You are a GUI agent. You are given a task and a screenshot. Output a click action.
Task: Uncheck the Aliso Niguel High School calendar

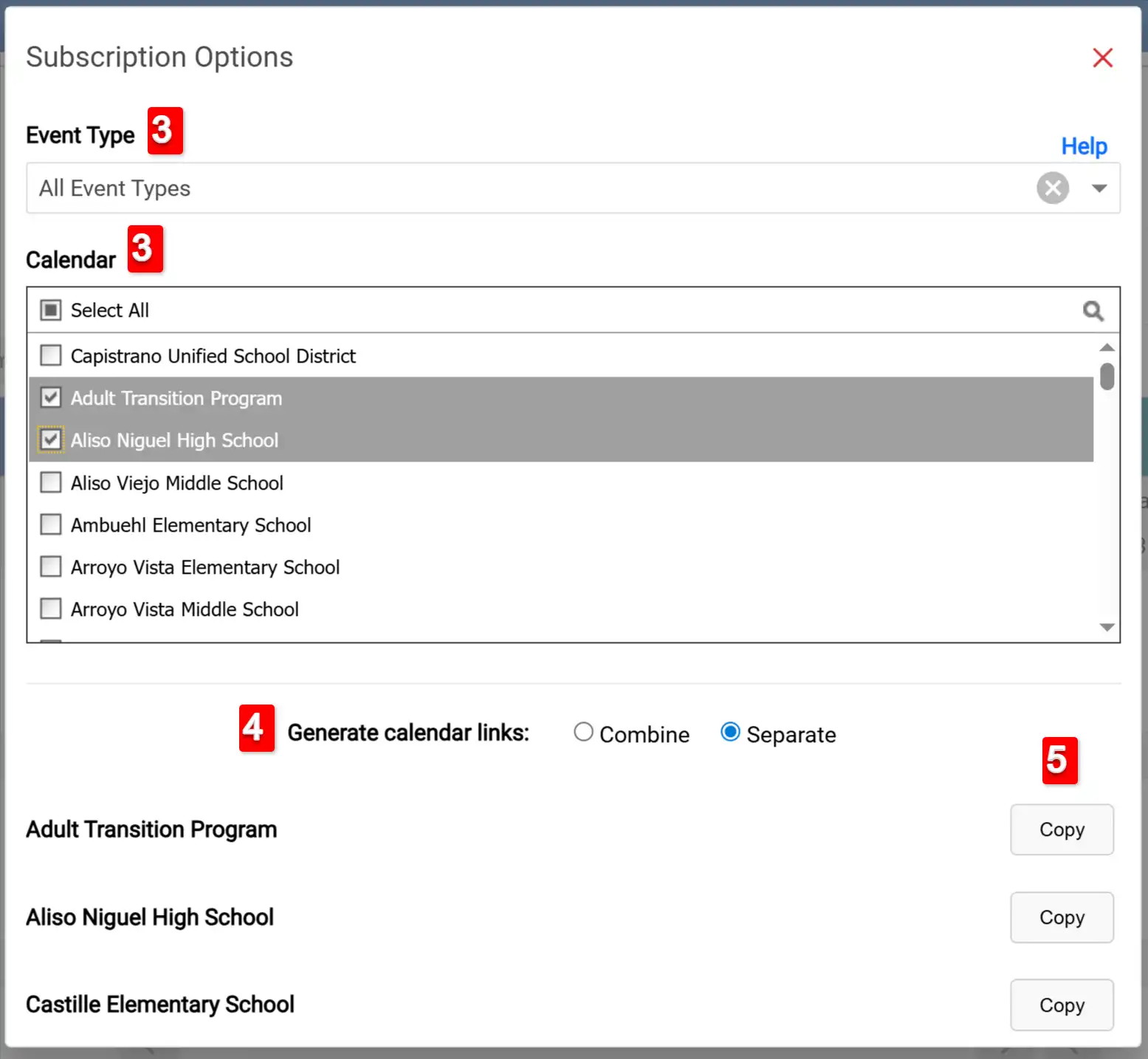pos(50,439)
